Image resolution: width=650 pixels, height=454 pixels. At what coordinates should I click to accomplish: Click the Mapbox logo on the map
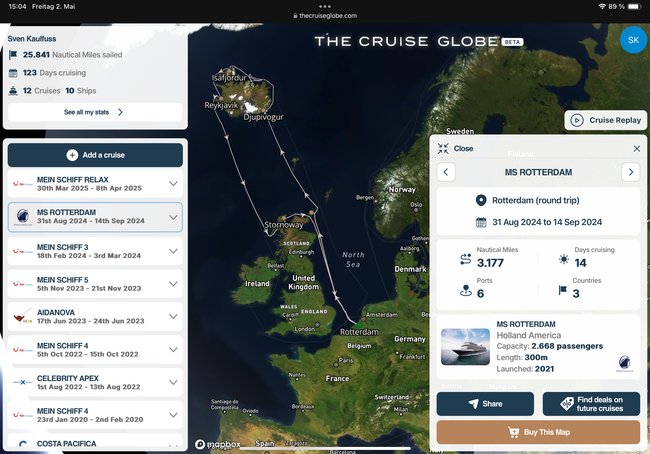[216, 443]
